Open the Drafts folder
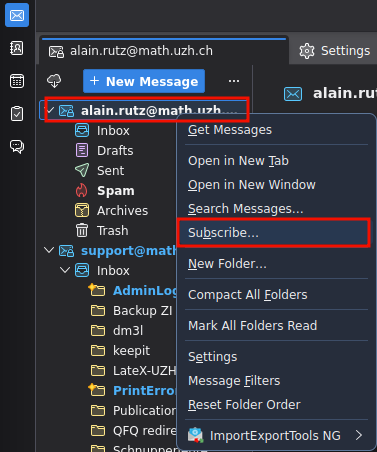 (x=115, y=151)
